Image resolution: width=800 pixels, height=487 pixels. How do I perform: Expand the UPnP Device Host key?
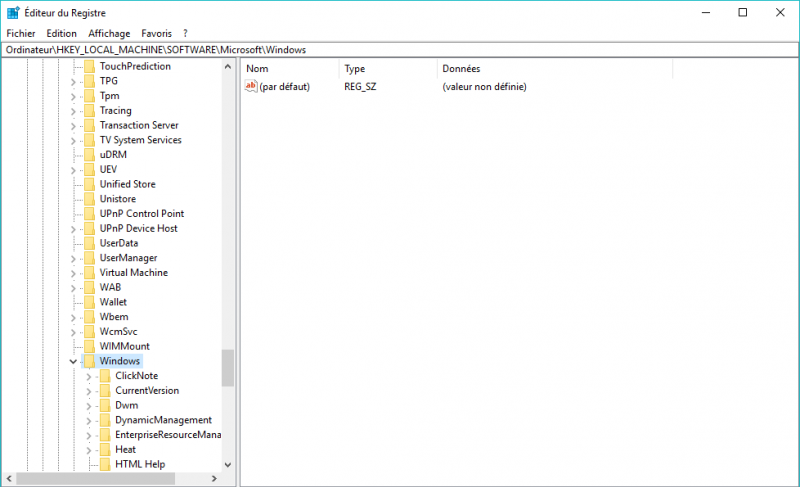point(73,229)
